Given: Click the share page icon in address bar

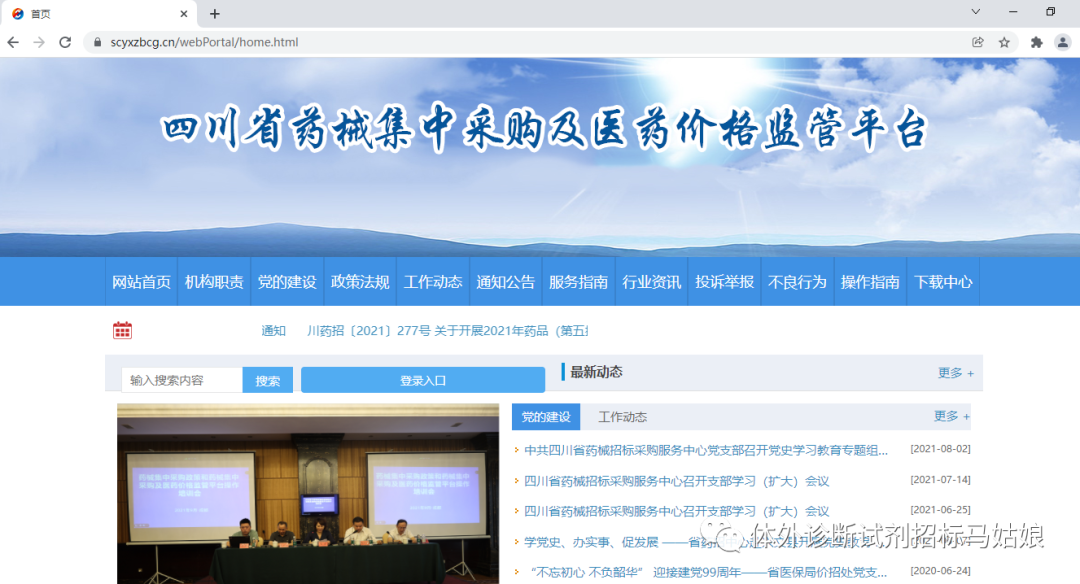Looking at the screenshot, I should click(x=977, y=42).
